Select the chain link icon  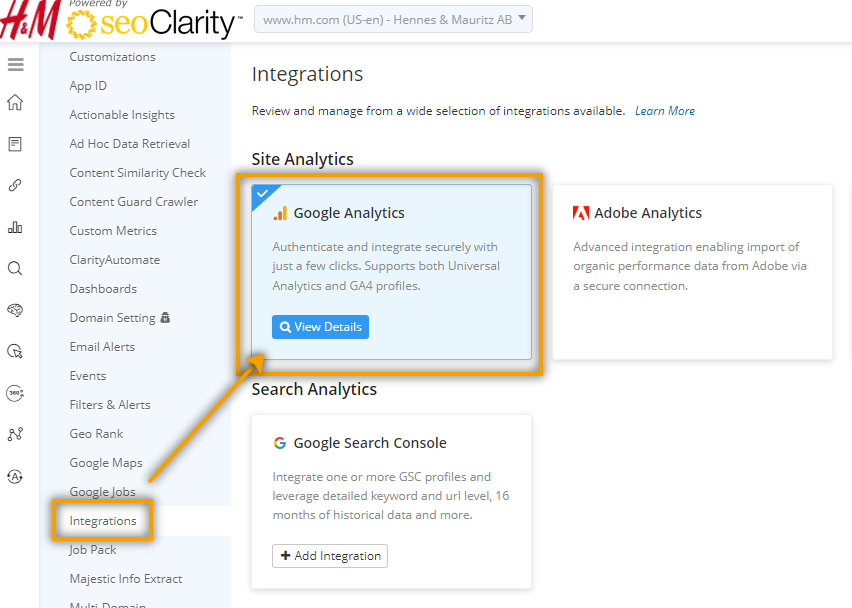15,186
